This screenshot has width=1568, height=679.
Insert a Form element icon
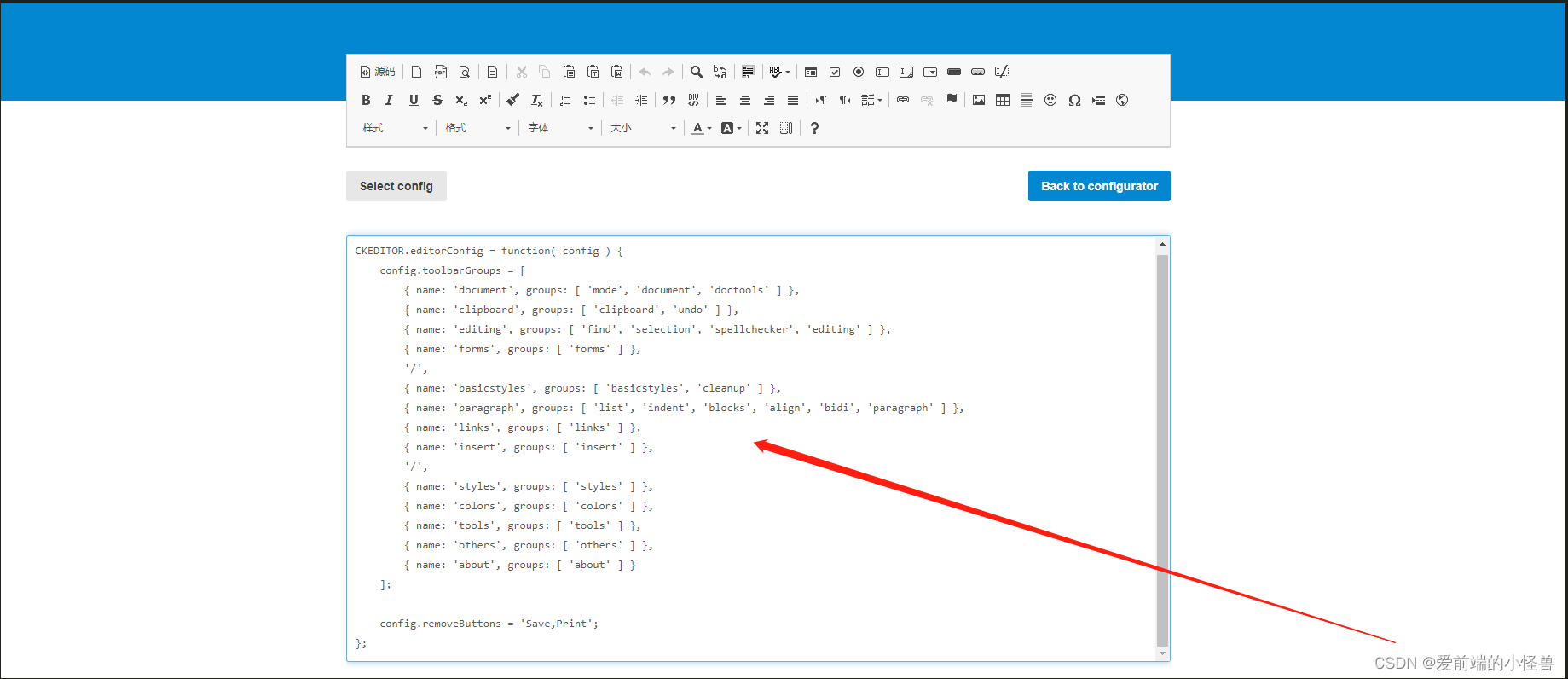point(811,72)
